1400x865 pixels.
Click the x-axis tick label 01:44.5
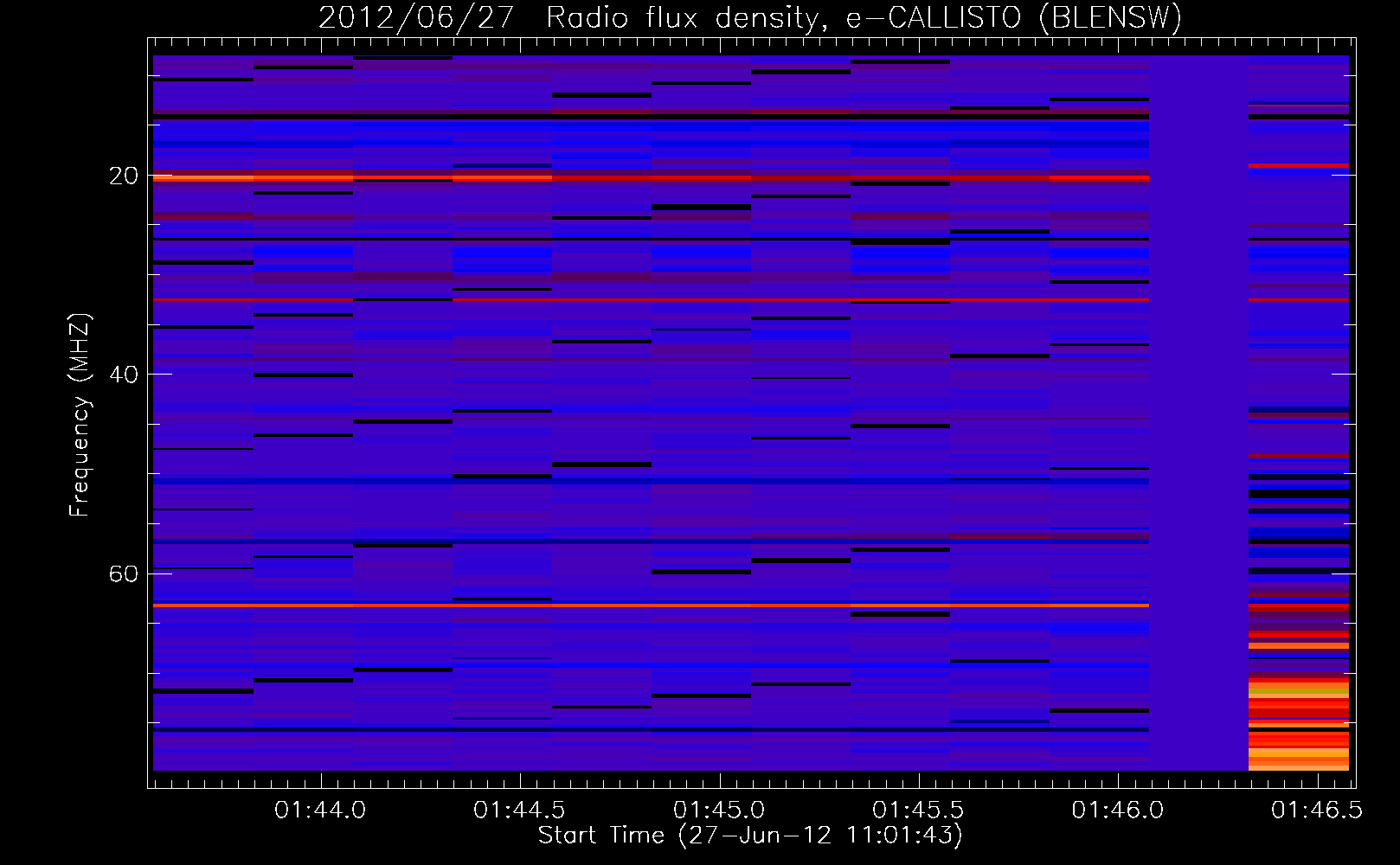(519, 811)
